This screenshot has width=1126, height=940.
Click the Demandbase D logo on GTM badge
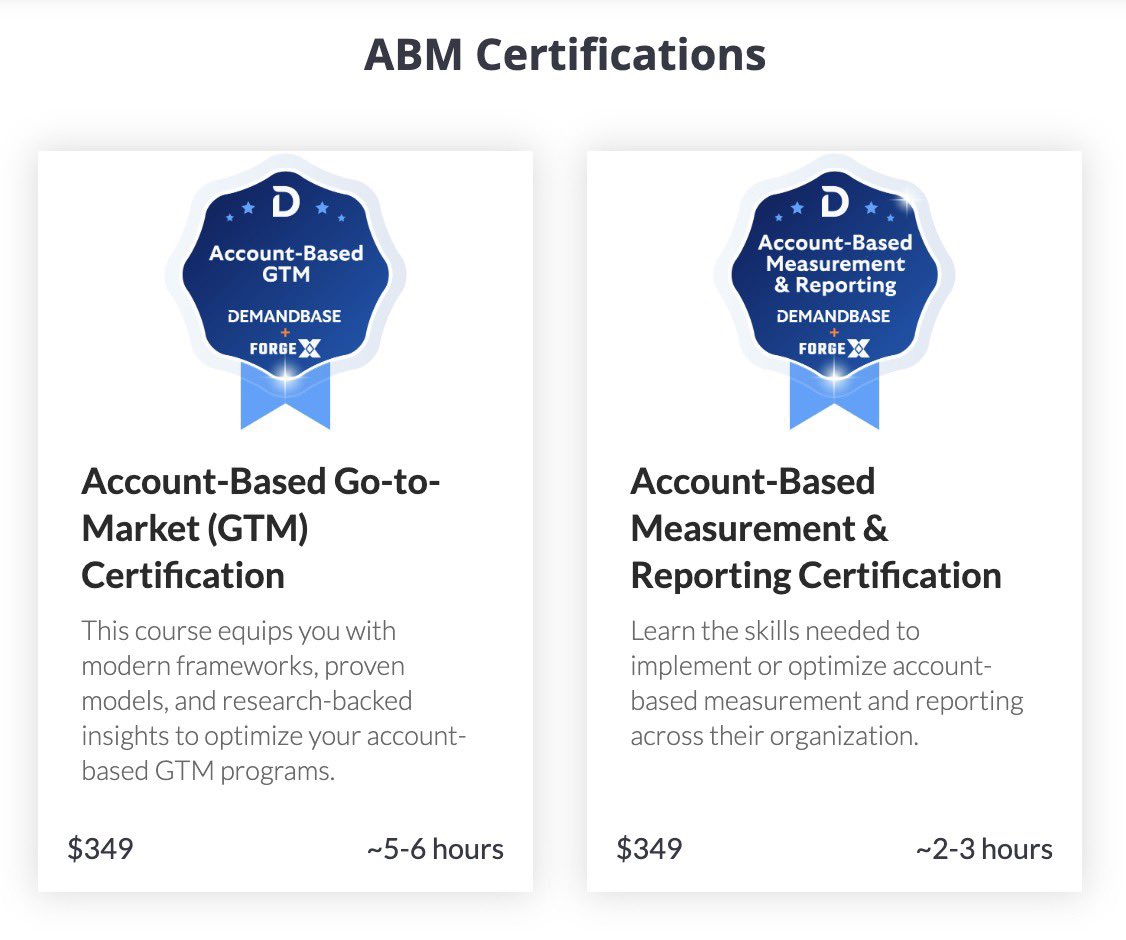point(286,202)
